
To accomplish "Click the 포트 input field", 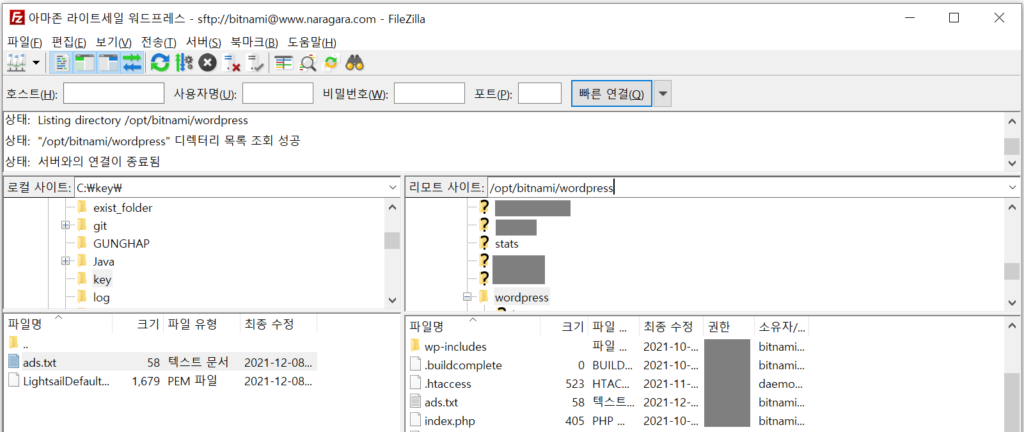I will tap(539, 93).
